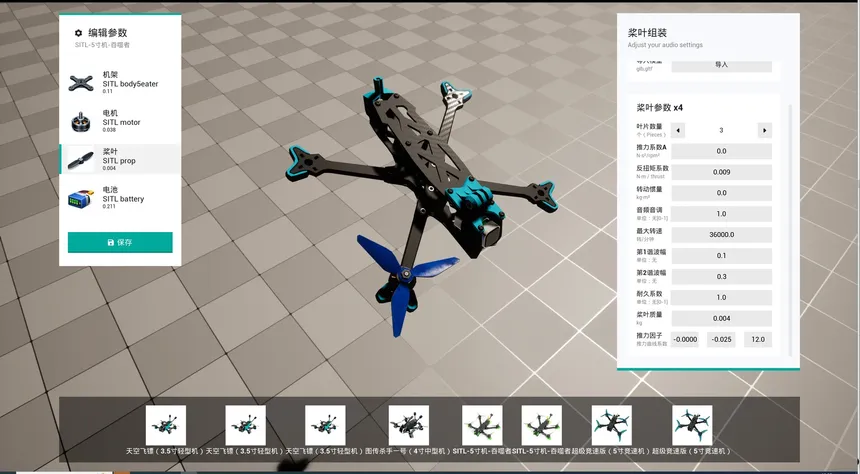Click the 保存 save button
Image resolution: width=860 pixels, height=474 pixels.
click(120, 242)
